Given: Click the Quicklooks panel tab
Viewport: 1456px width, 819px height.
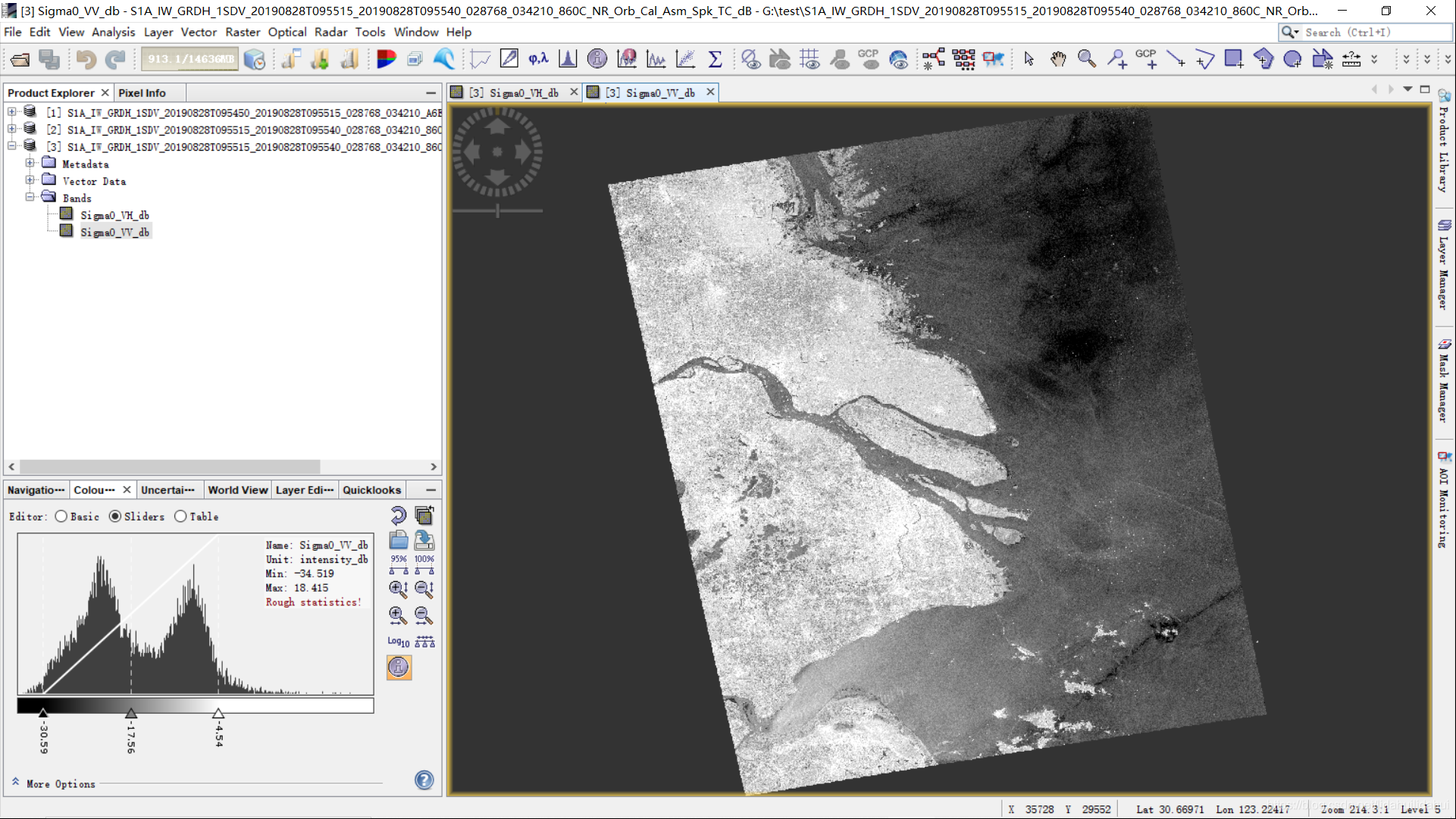Looking at the screenshot, I should pos(371,489).
